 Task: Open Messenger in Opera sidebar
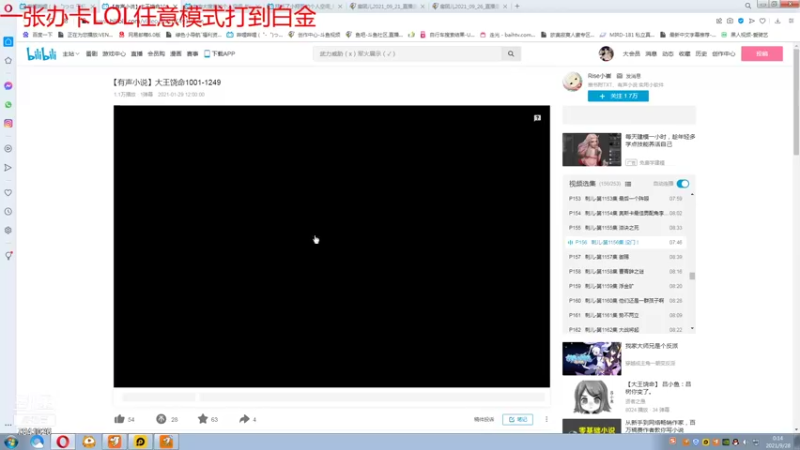(8, 86)
